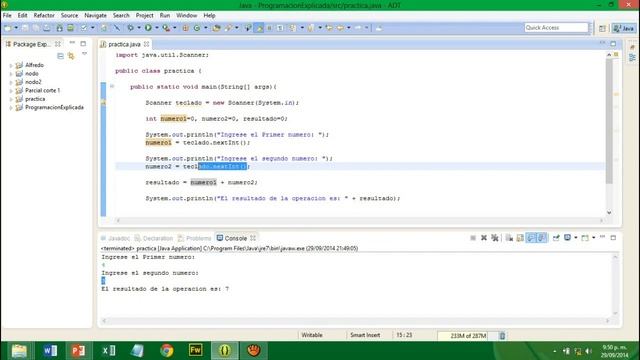Click the New Java Class icon
The width and height of the screenshot is (640, 360).
click(x=197, y=28)
